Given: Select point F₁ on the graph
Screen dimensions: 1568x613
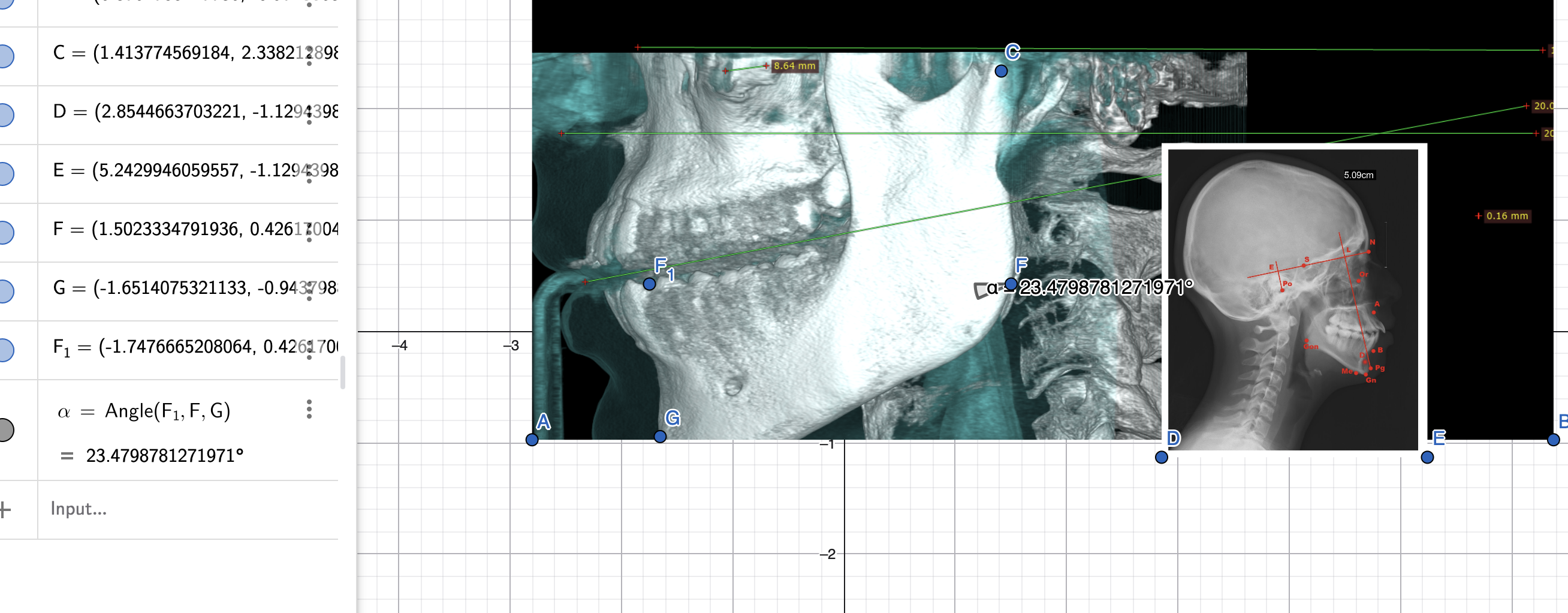Looking at the screenshot, I should [x=650, y=284].
